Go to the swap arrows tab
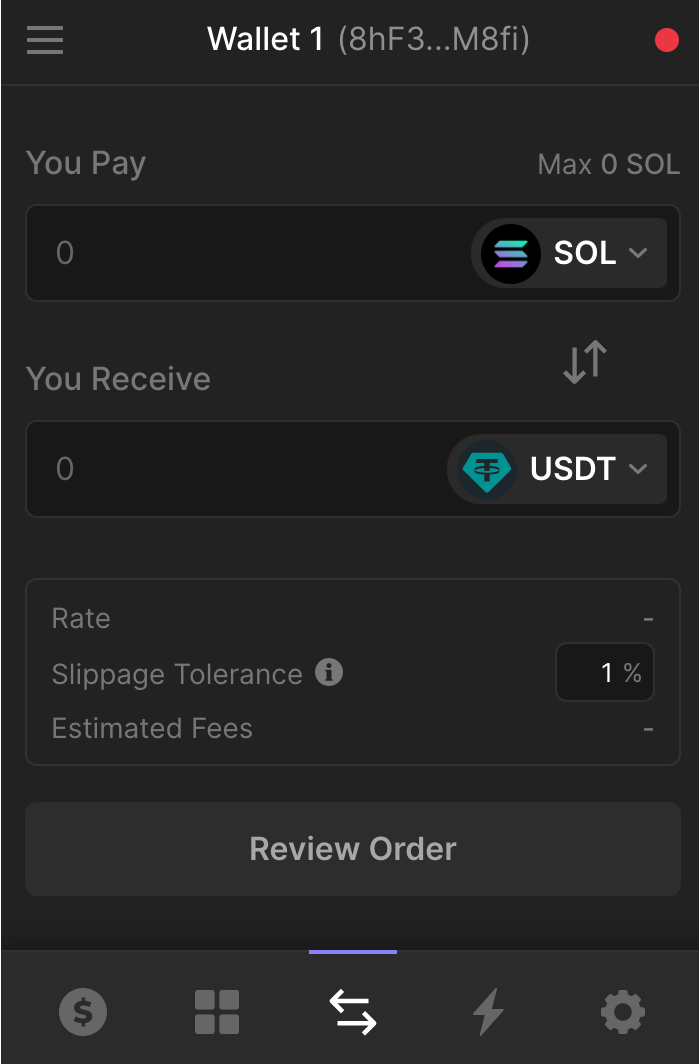 point(353,1012)
